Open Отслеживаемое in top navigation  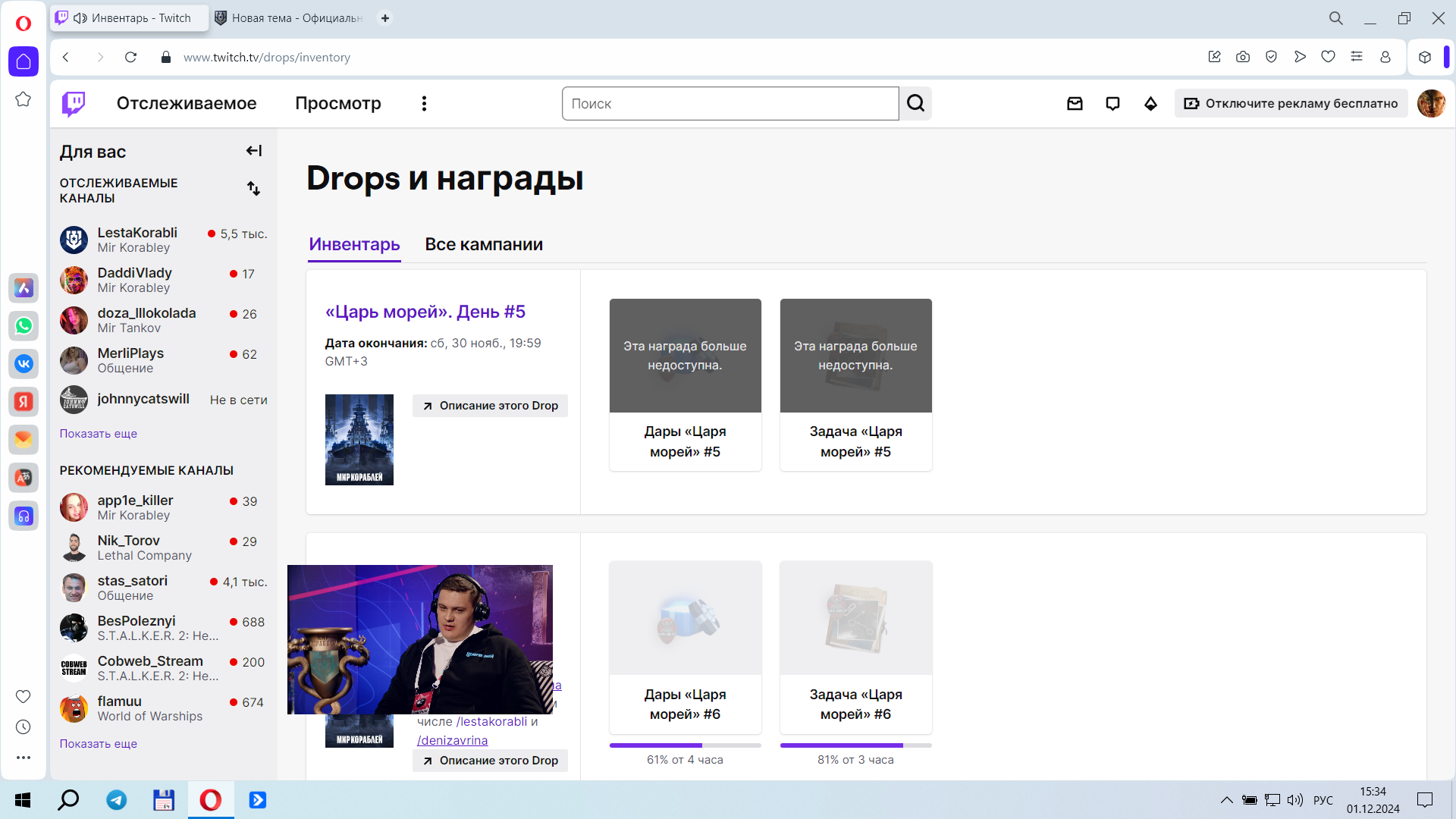[x=187, y=104]
